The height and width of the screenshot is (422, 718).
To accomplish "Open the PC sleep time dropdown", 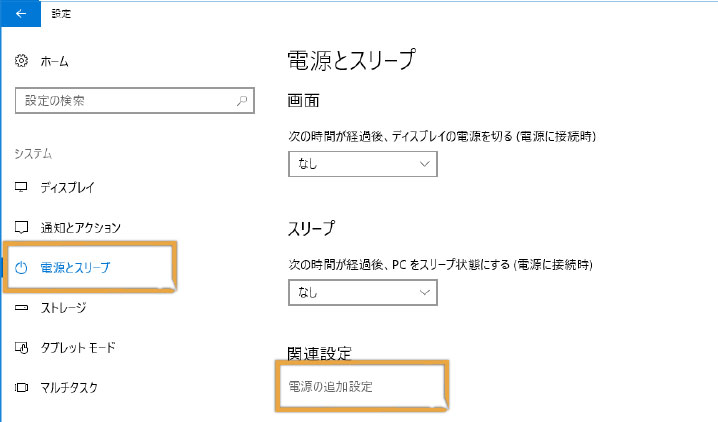I will pos(363,292).
